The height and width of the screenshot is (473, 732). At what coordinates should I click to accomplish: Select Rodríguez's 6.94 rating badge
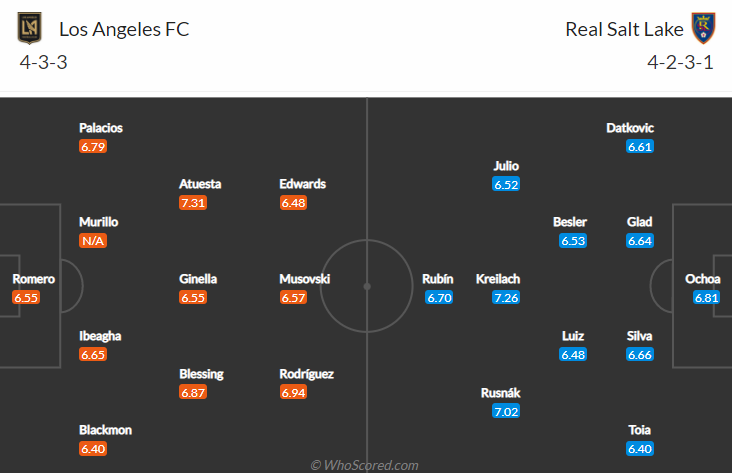pyautogui.click(x=293, y=393)
